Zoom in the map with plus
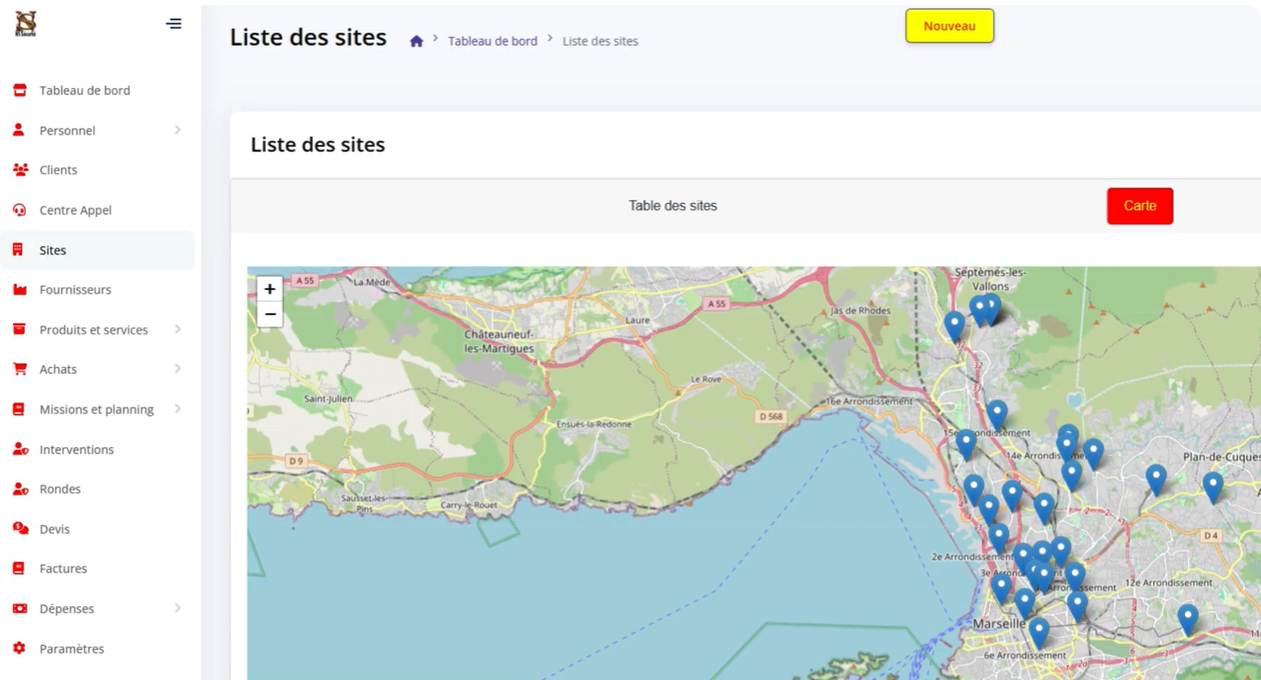 coord(270,289)
